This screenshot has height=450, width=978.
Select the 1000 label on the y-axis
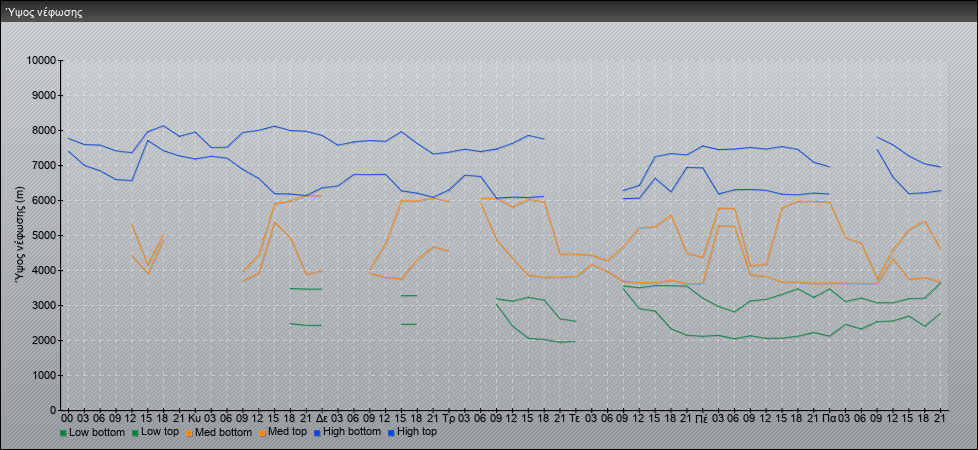click(44, 375)
